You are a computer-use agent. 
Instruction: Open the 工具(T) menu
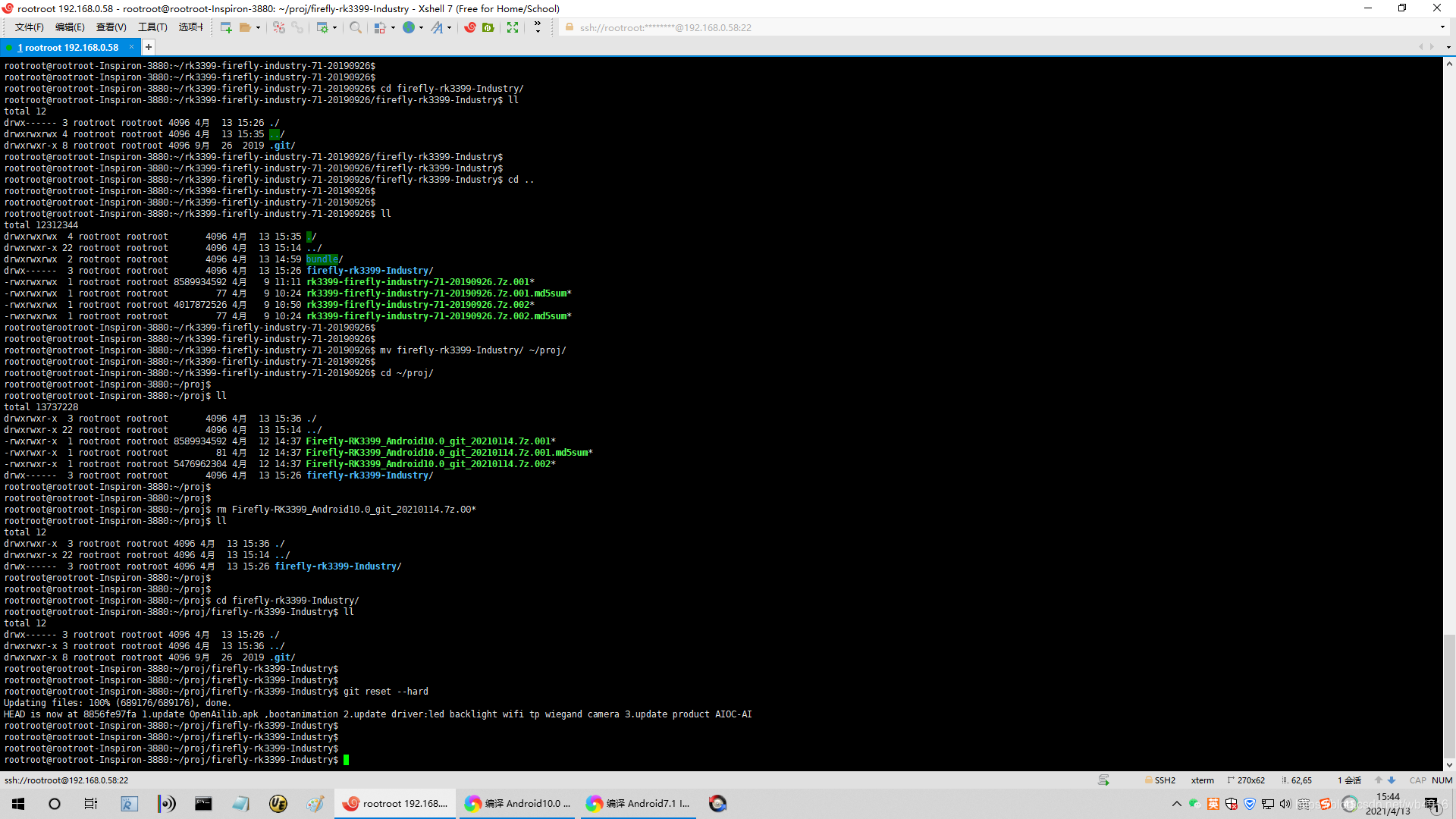152,27
